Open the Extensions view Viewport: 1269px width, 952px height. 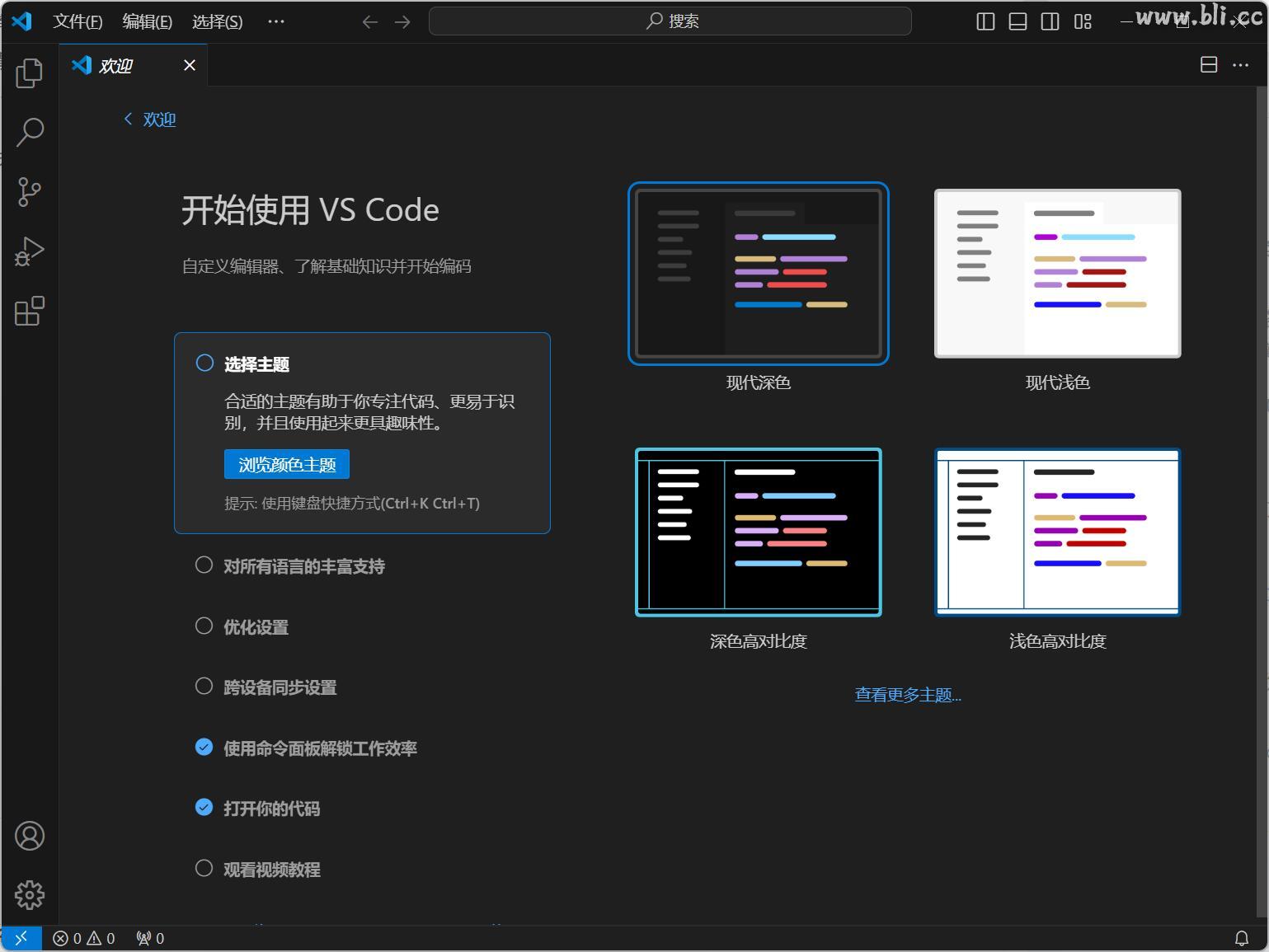coord(30,312)
